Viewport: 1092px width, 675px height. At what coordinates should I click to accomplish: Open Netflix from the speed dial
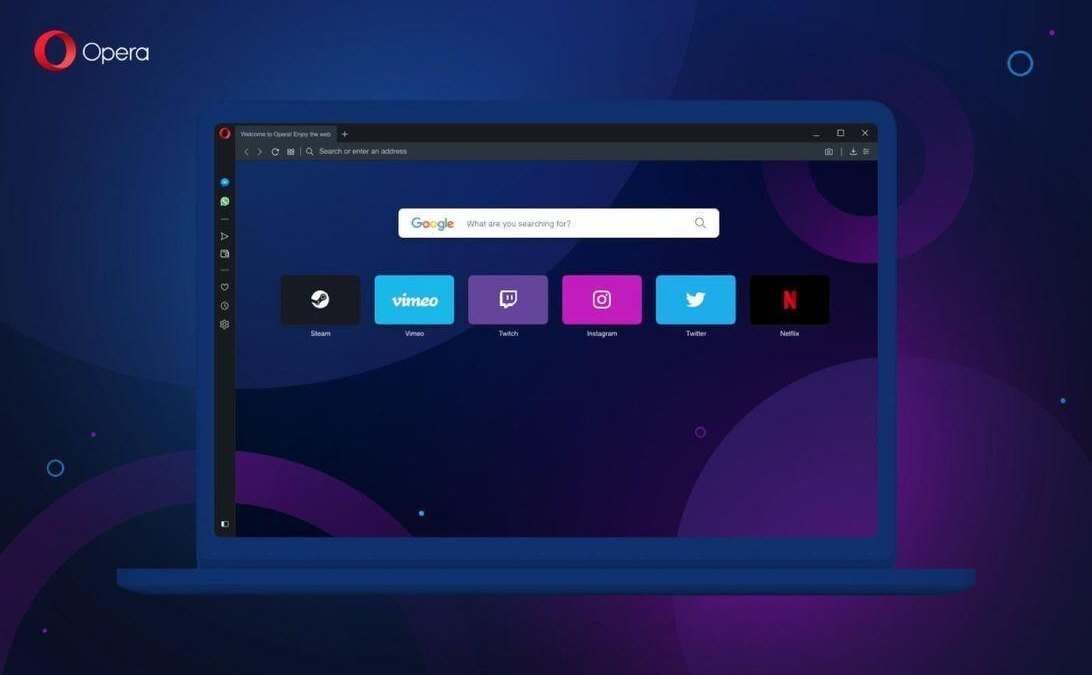789,298
